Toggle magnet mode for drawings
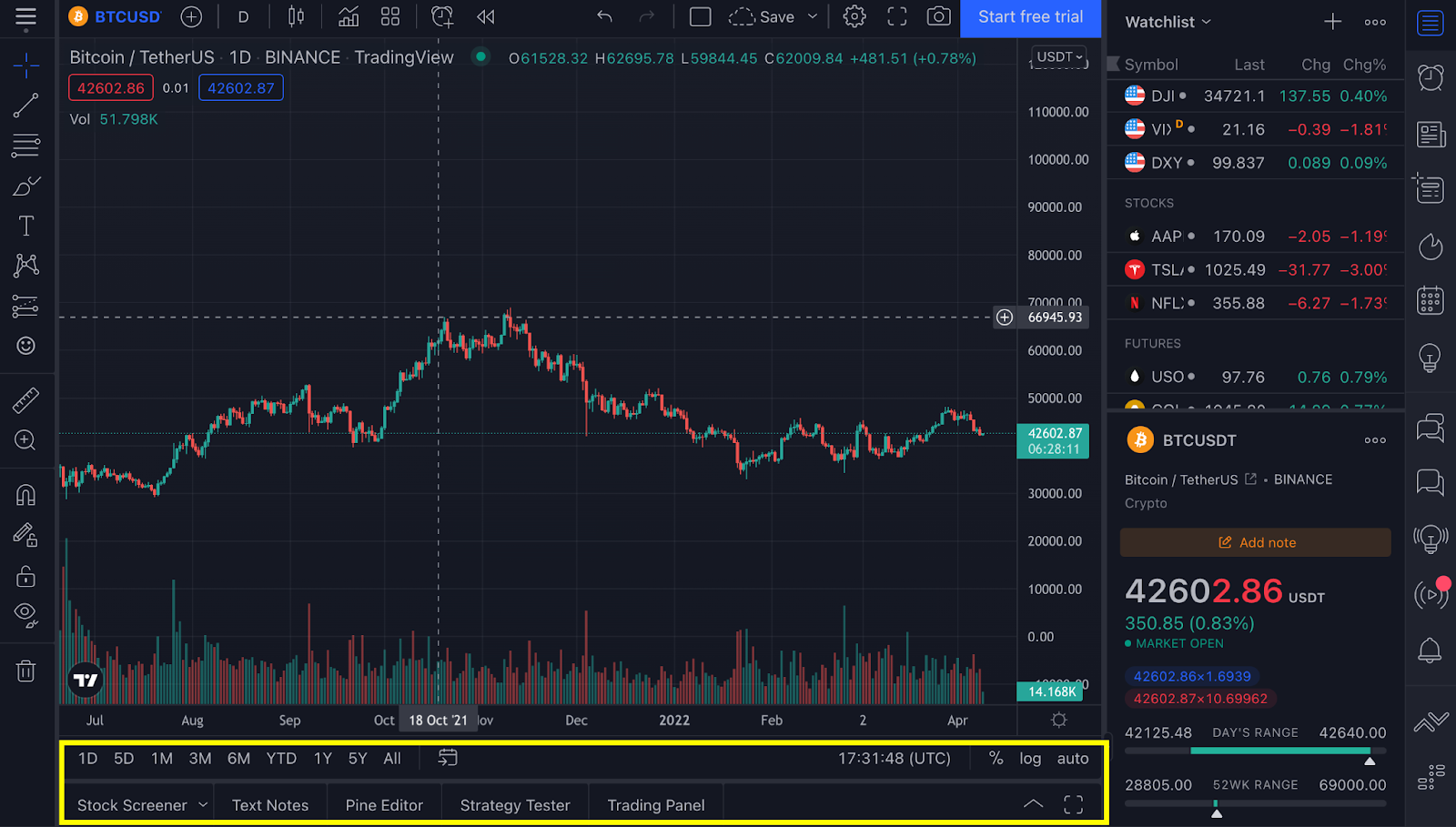Image resolution: width=1456 pixels, height=827 pixels. point(25,495)
